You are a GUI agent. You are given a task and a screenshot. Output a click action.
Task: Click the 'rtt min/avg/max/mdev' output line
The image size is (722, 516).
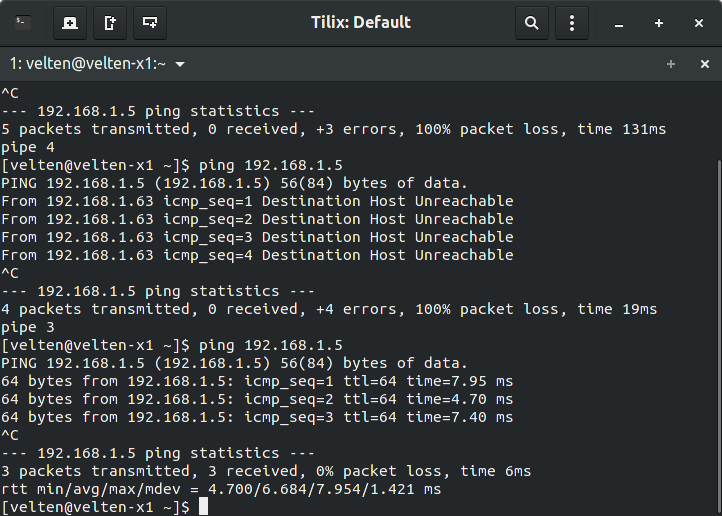221,489
